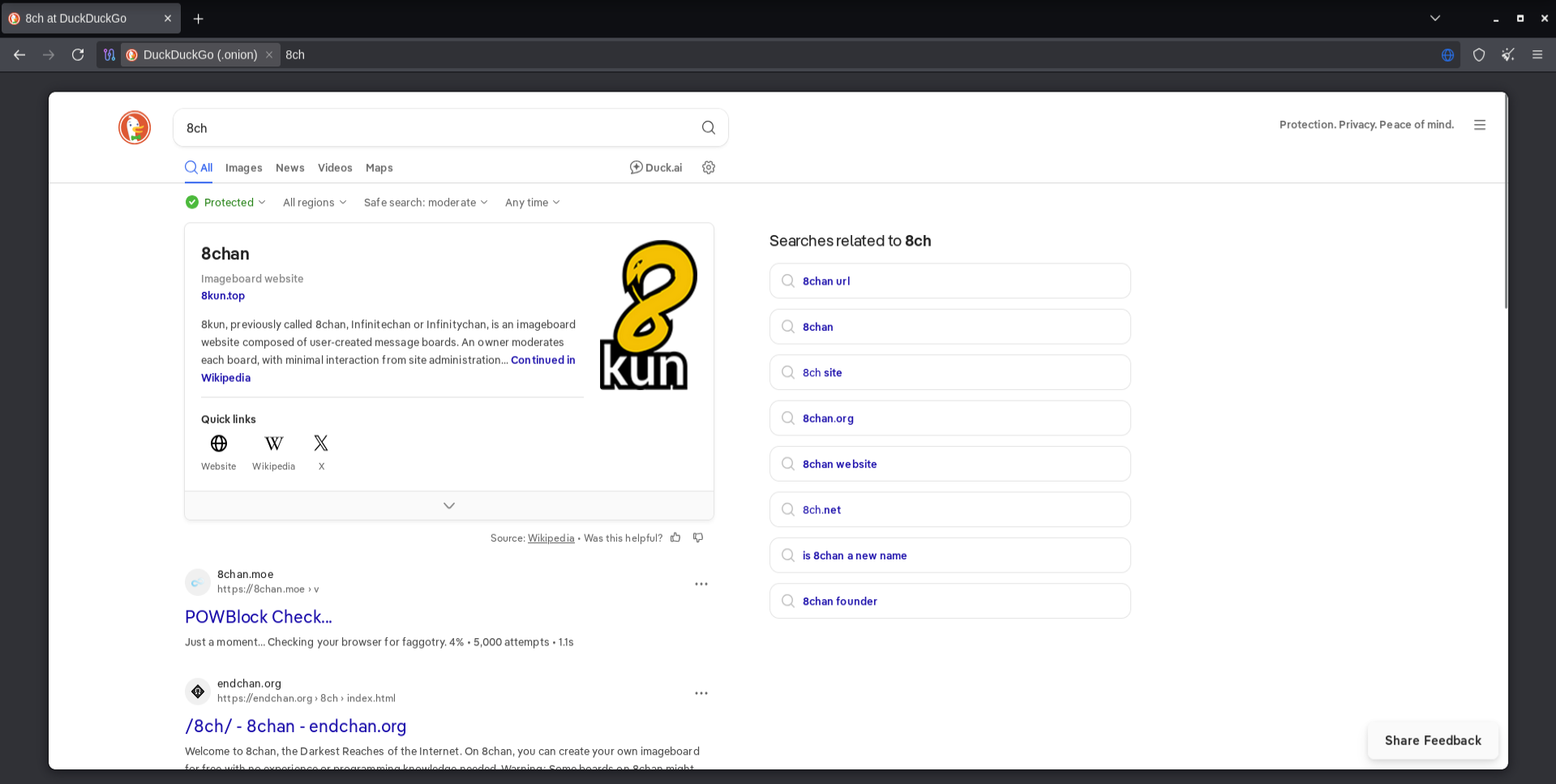
Task: Switch to the Images tab
Action: [x=244, y=168]
